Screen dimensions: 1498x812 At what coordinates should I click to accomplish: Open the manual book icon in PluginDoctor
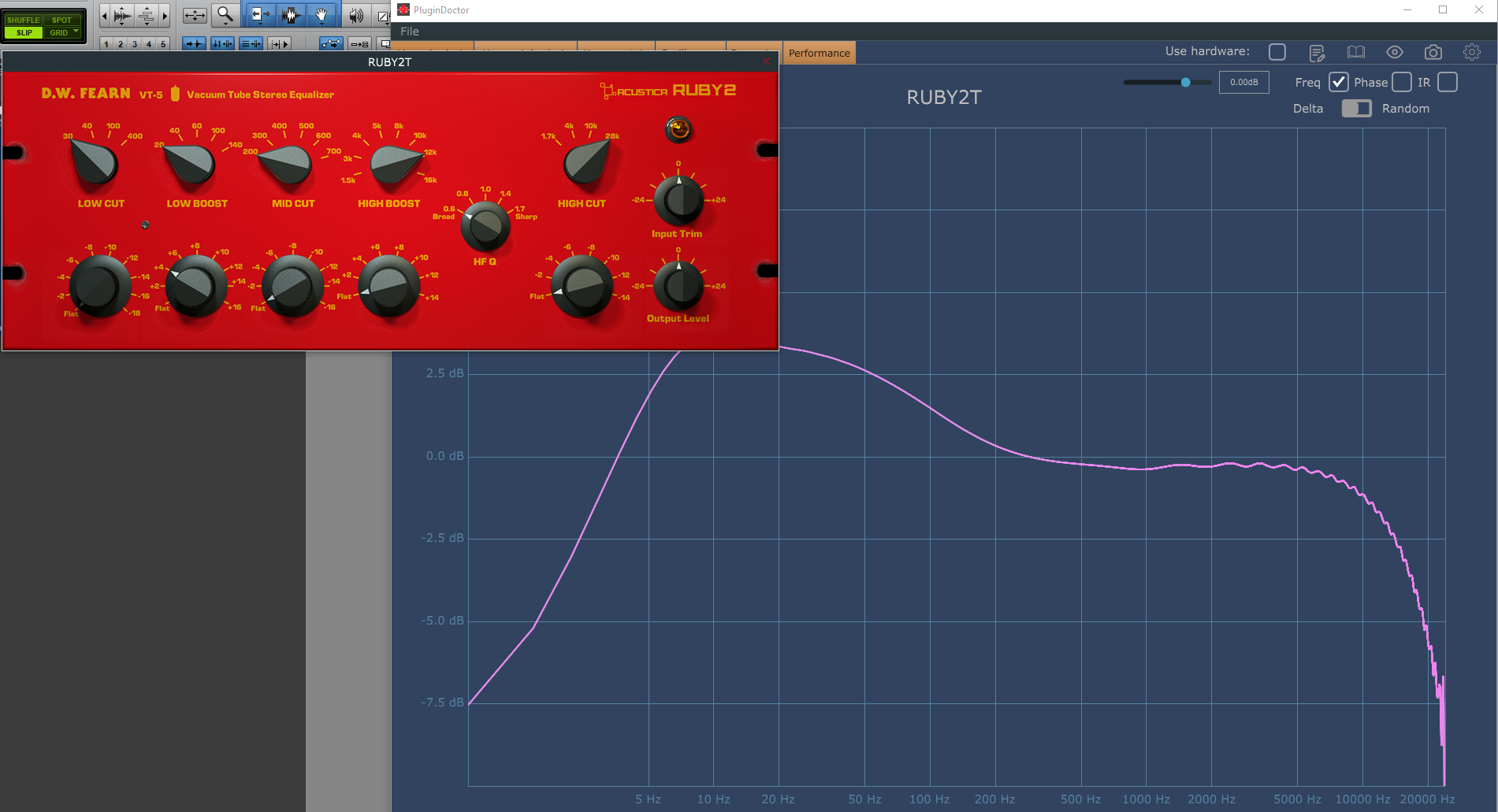[x=1356, y=53]
